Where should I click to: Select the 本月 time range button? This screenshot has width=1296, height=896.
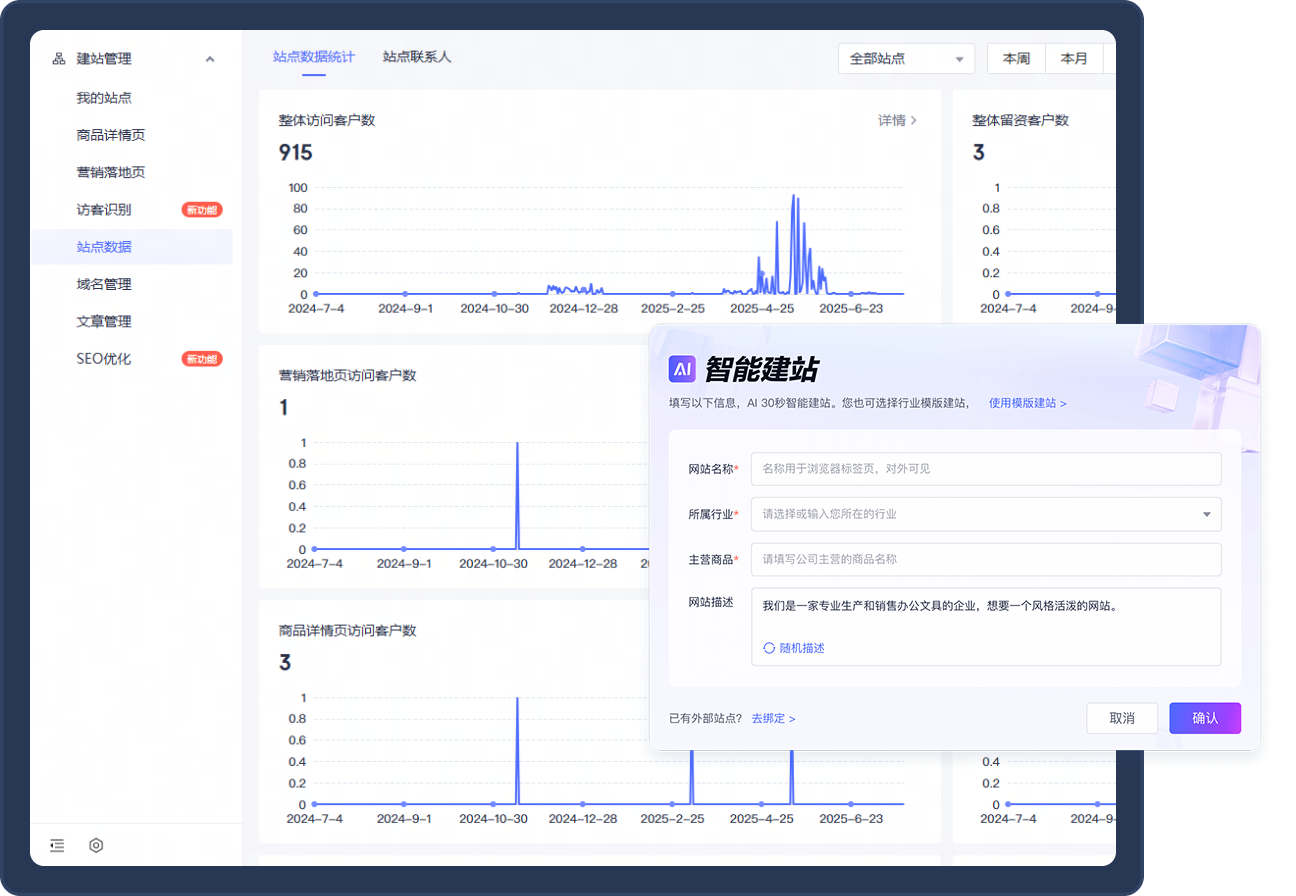coord(1074,59)
